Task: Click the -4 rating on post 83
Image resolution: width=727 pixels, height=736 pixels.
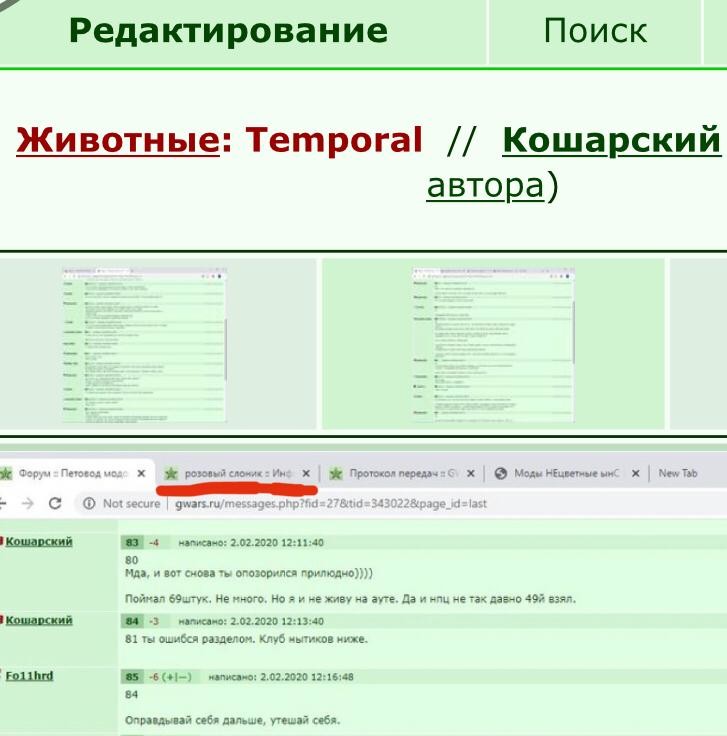Action: [x=154, y=543]
